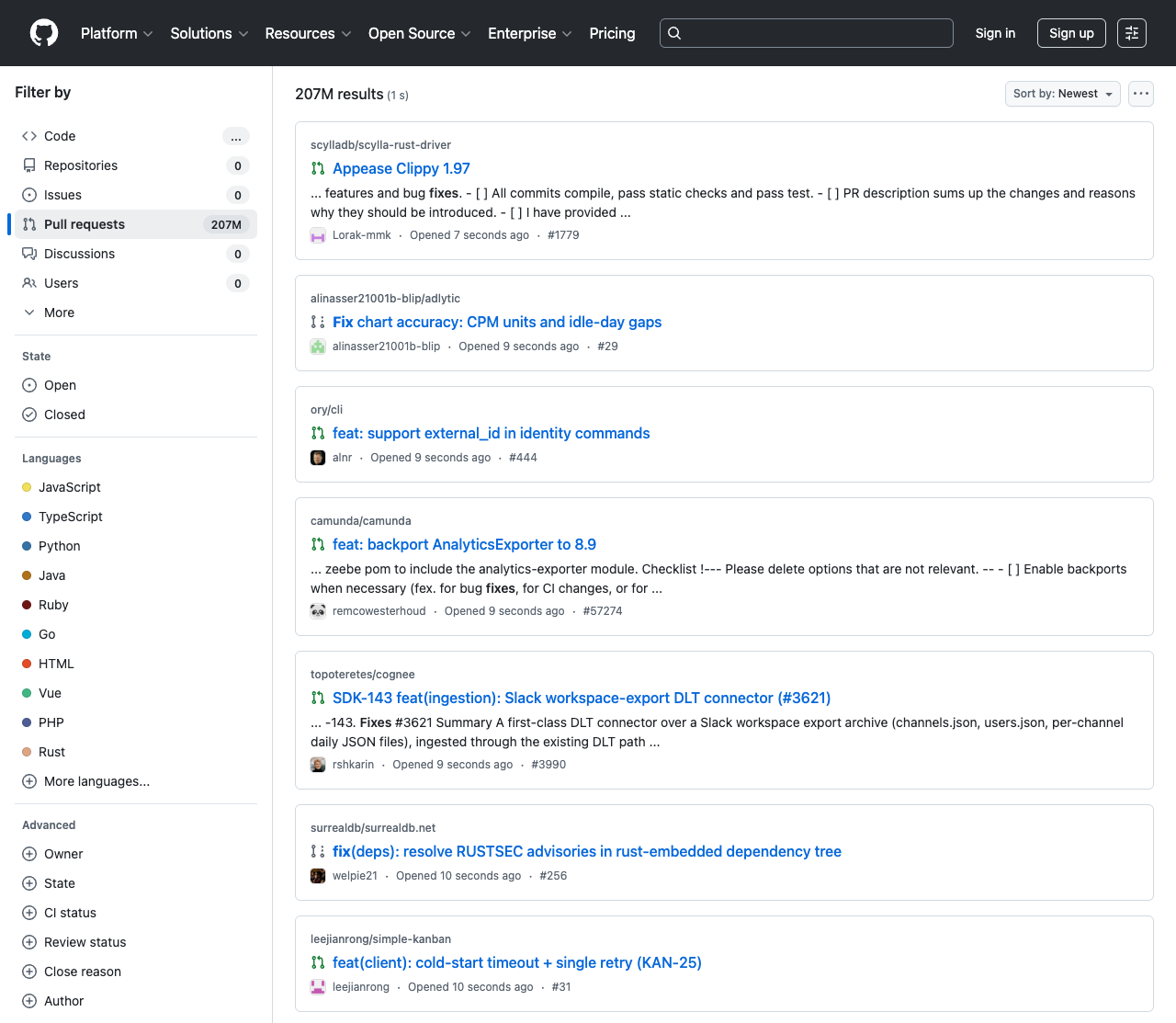Viewport: 1176px width, 1023px height.
Task: Click remcowesterhoud's panda avatar
Action: 318,611
